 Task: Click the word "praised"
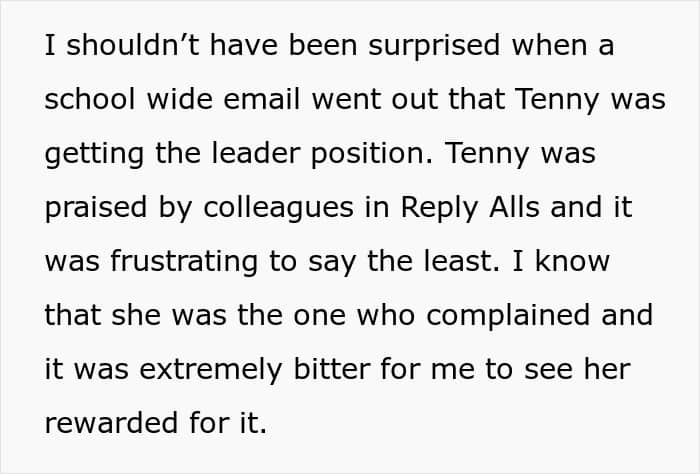tap(90, 209)
